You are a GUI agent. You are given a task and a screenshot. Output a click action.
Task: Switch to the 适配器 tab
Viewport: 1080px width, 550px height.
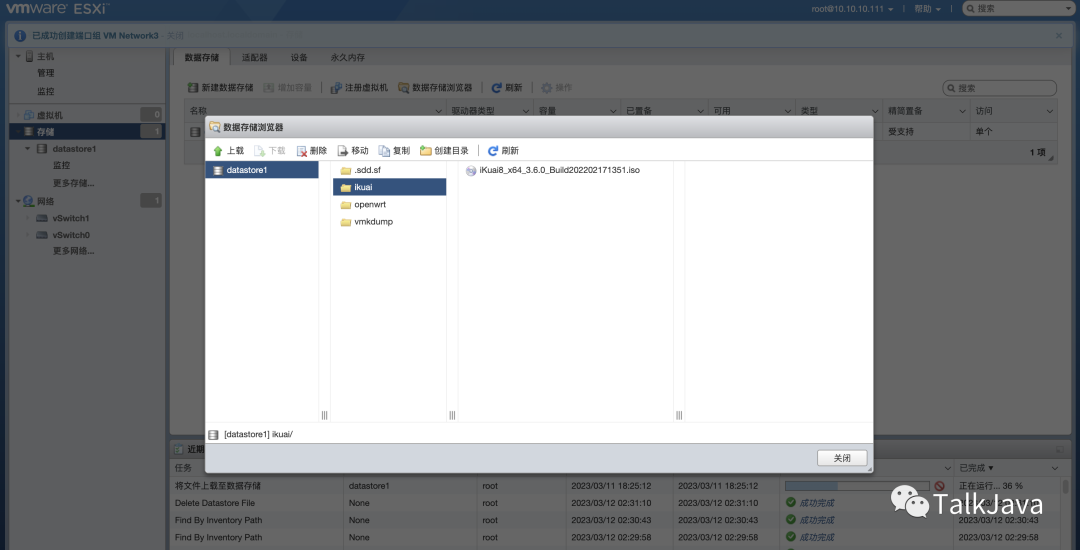pos(255,58)
